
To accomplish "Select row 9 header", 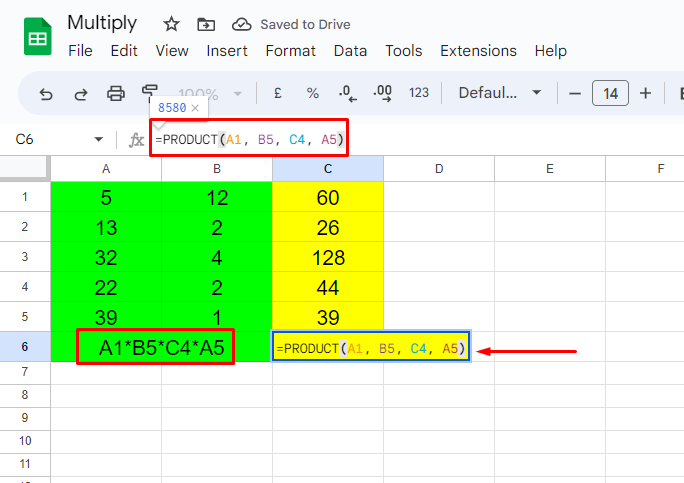I will [25, 418].
